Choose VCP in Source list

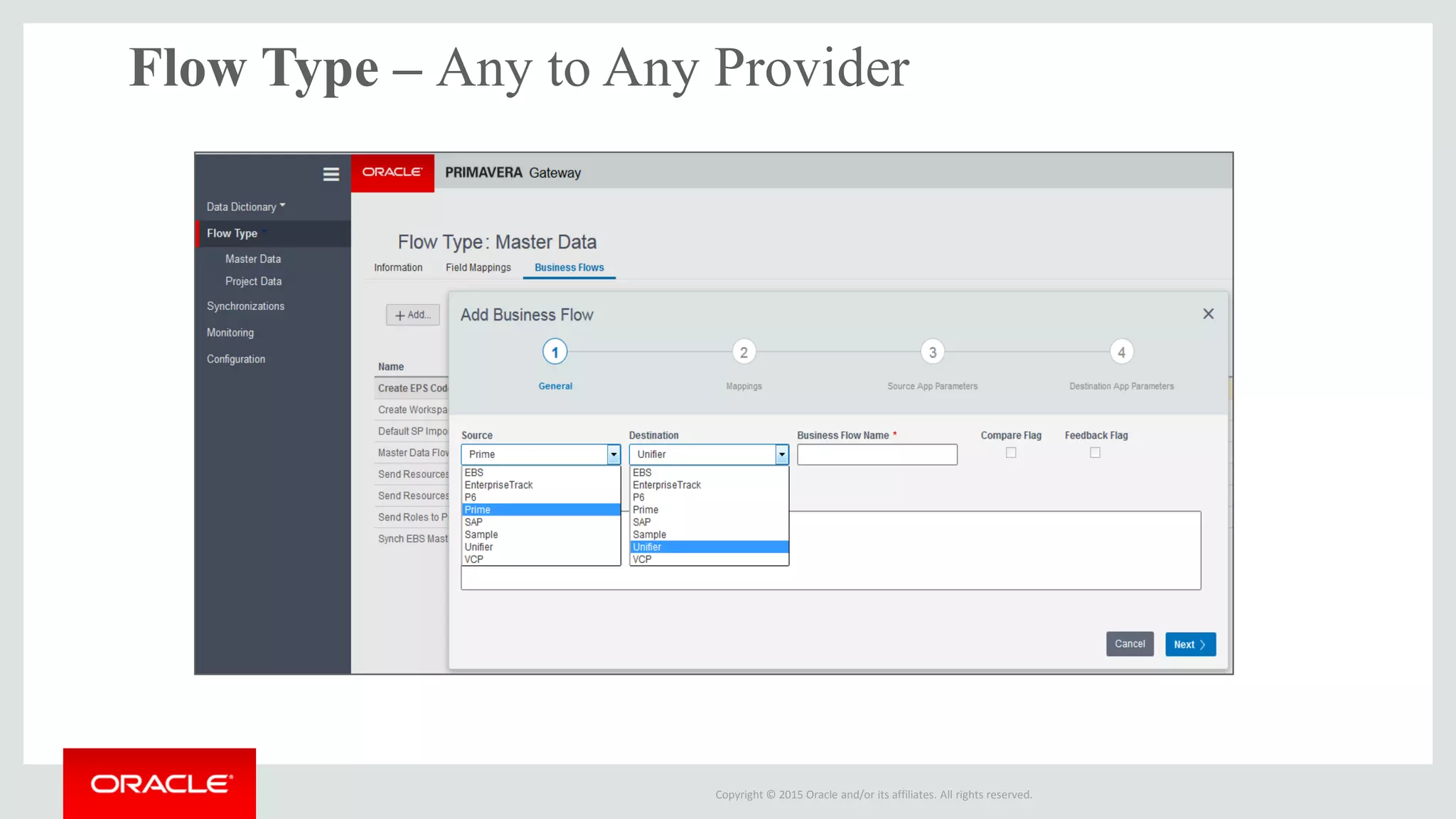[541, 560]
